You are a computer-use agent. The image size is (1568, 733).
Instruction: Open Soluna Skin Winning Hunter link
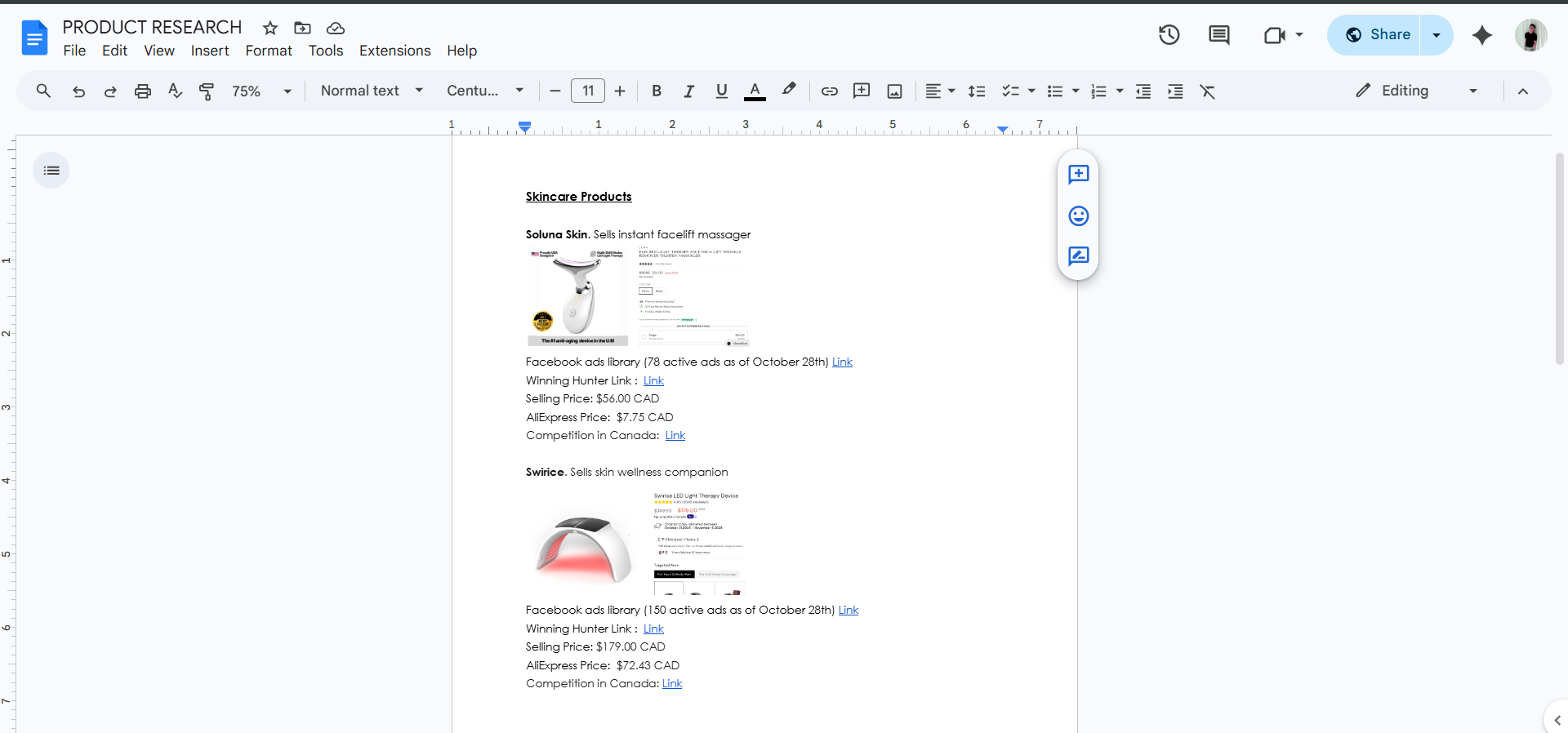[653, 380]
